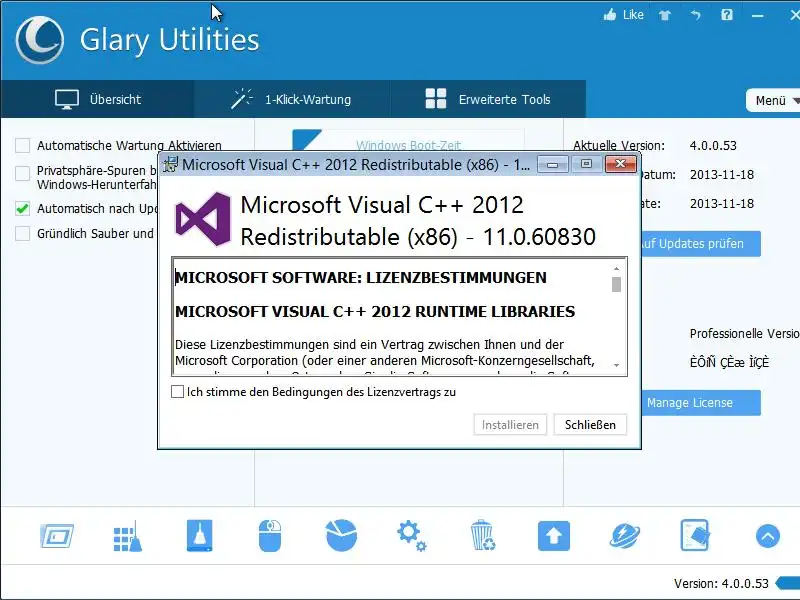Launch the Registry Cleaner grid-broom icon
This screenshot has width=800, height=600.
point(128,537)
